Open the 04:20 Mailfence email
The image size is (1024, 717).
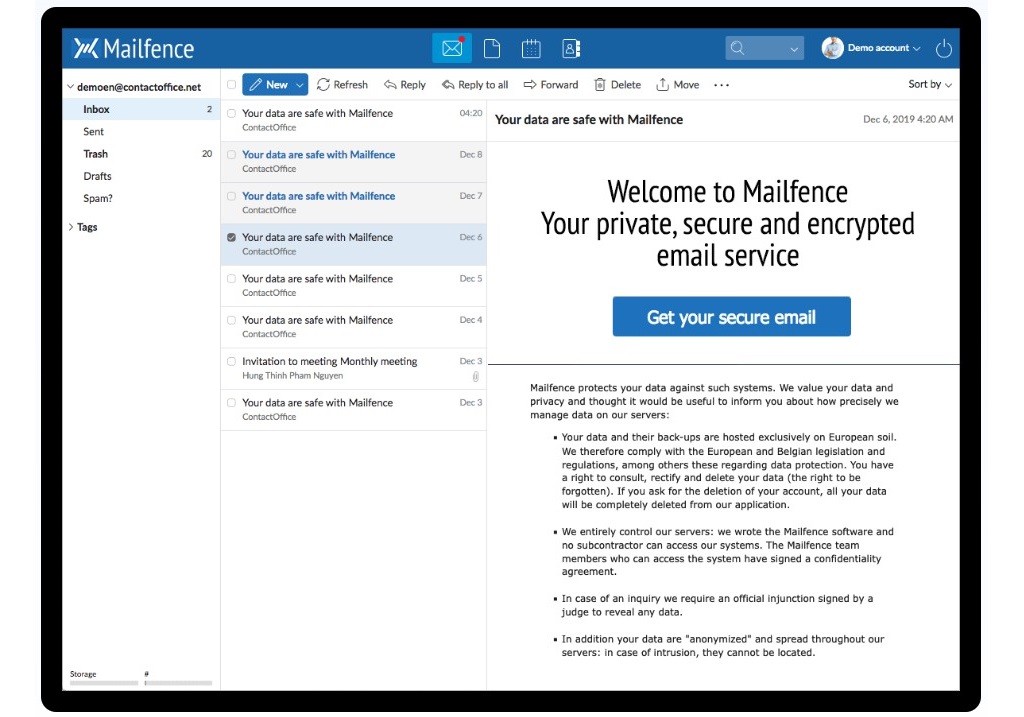(x=353, y=120)
